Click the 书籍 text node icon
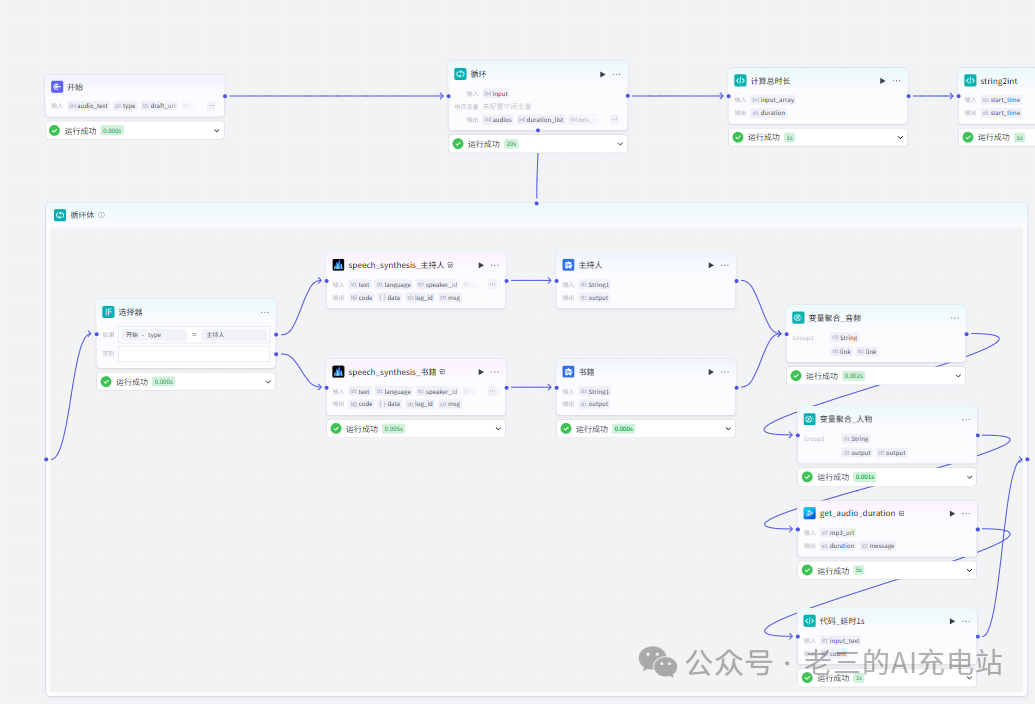The width and height of the screenshot is (1035, 704). tap(568, 371)
